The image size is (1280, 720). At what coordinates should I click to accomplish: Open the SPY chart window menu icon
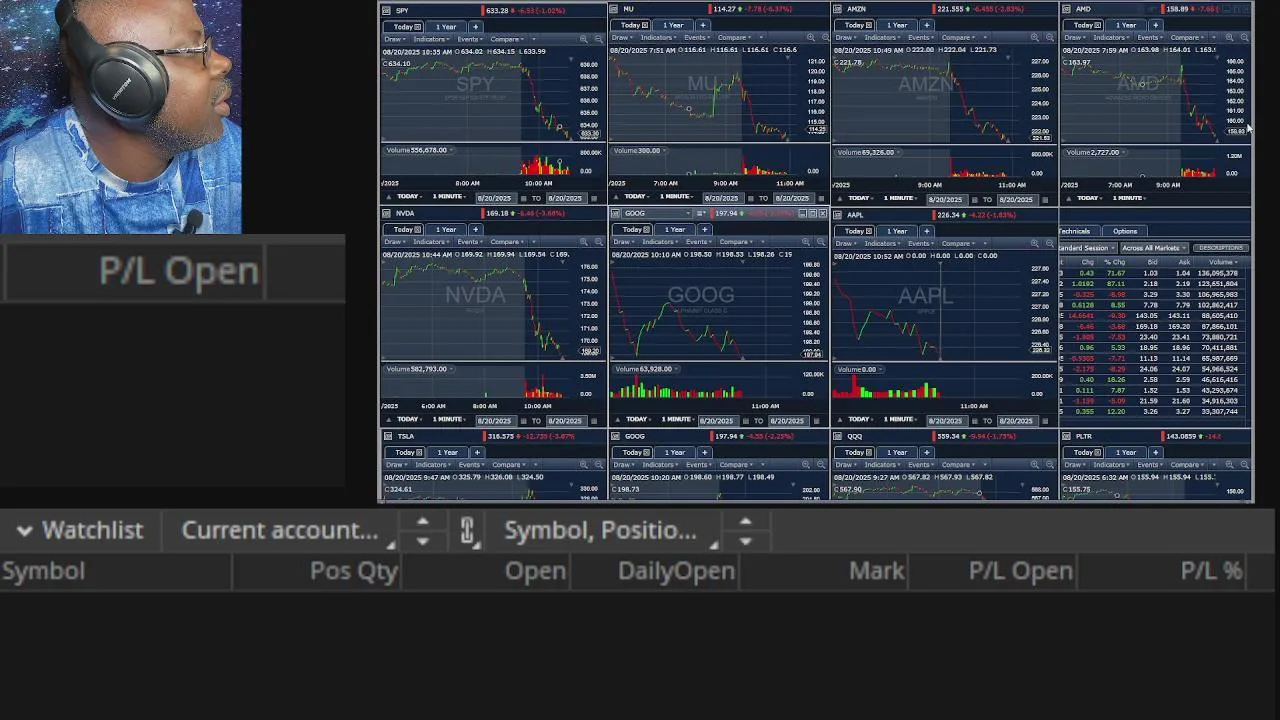click(386, 10)
